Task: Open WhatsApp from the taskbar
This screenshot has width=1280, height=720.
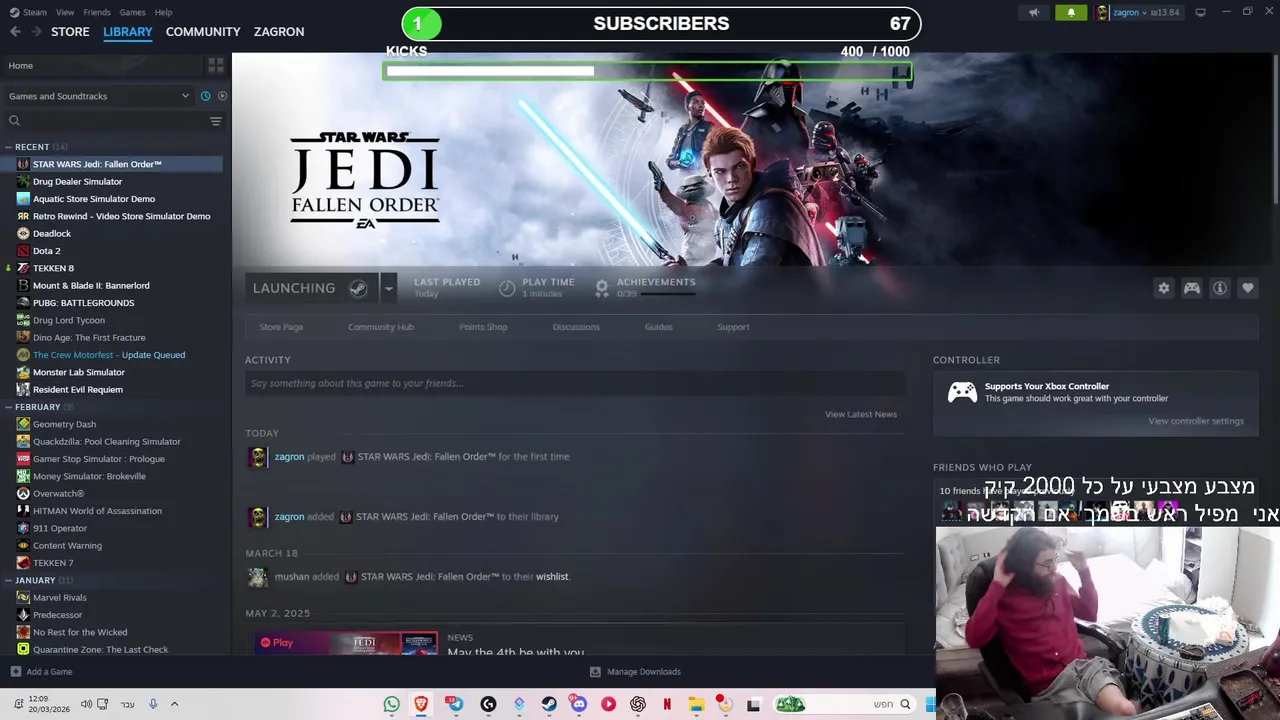Action: coord(391,704)
